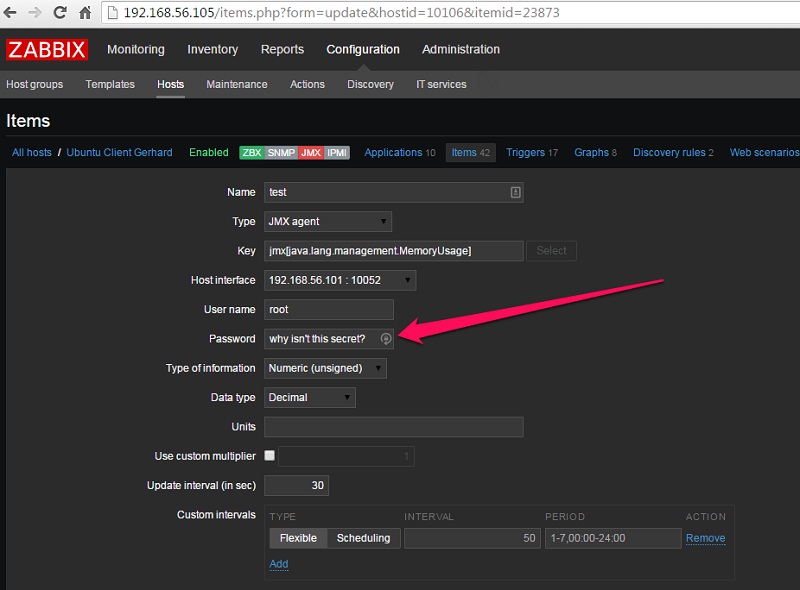800x590 pixels.
Task: Open the Monitoring menu
Action: [136, 49]
